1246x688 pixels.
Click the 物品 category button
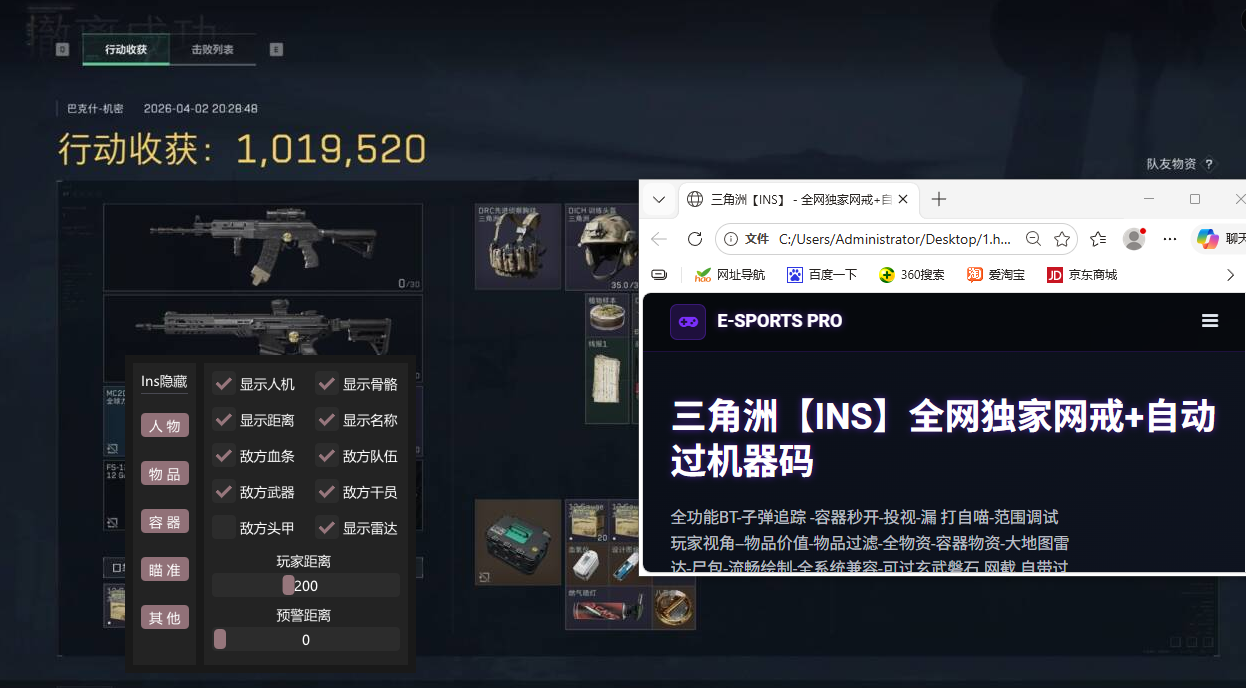[x=165, y=474]
